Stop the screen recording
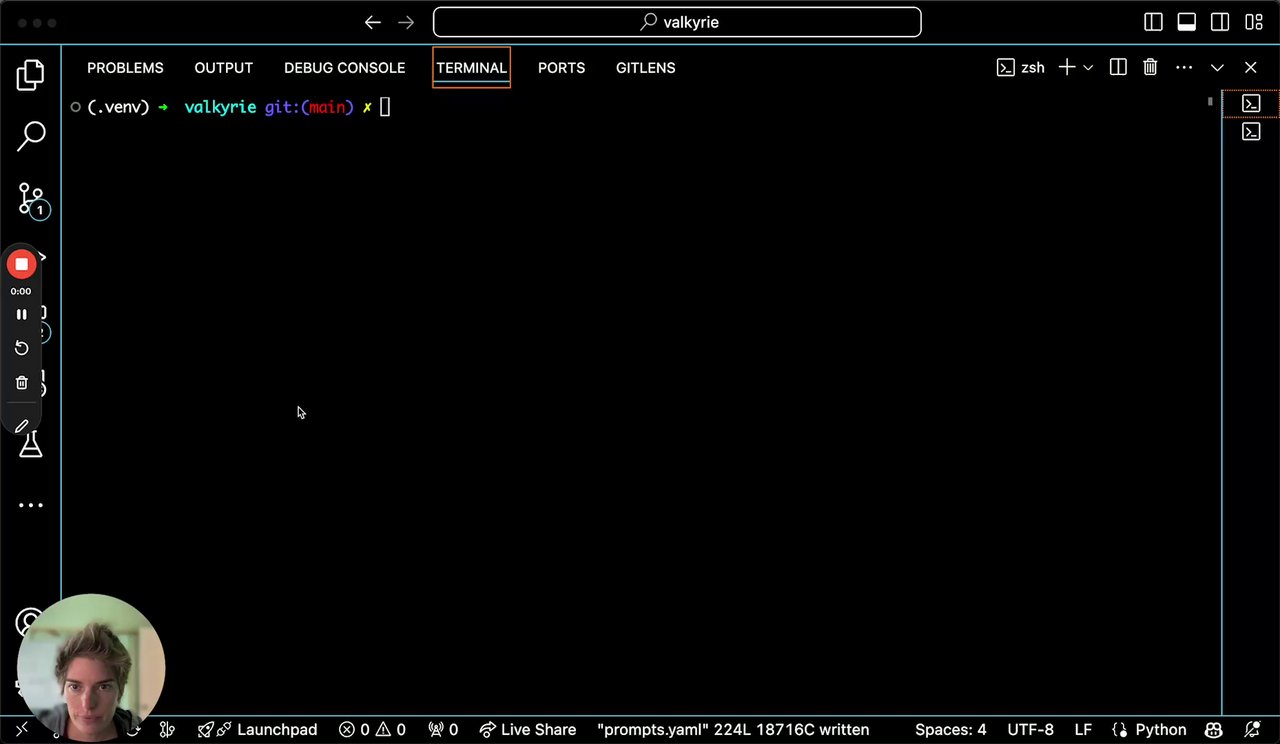Screen dimensions: 1280x744 point(21,264)
